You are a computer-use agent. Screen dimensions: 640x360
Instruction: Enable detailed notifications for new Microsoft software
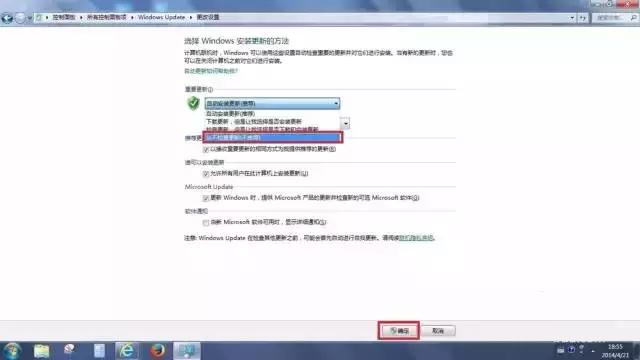click(206, 222)
